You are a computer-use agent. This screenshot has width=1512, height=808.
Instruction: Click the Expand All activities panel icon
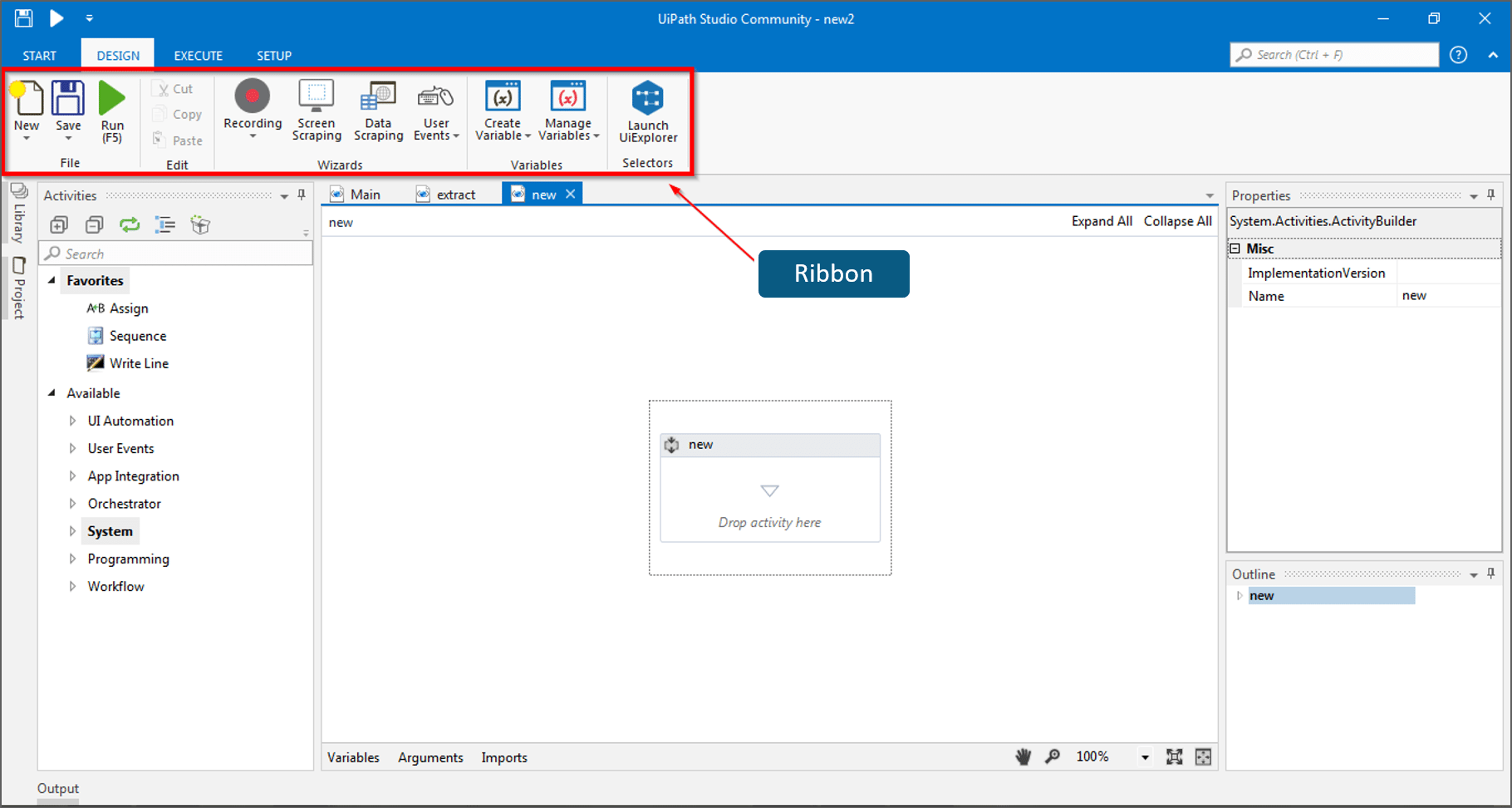point(59,224)
